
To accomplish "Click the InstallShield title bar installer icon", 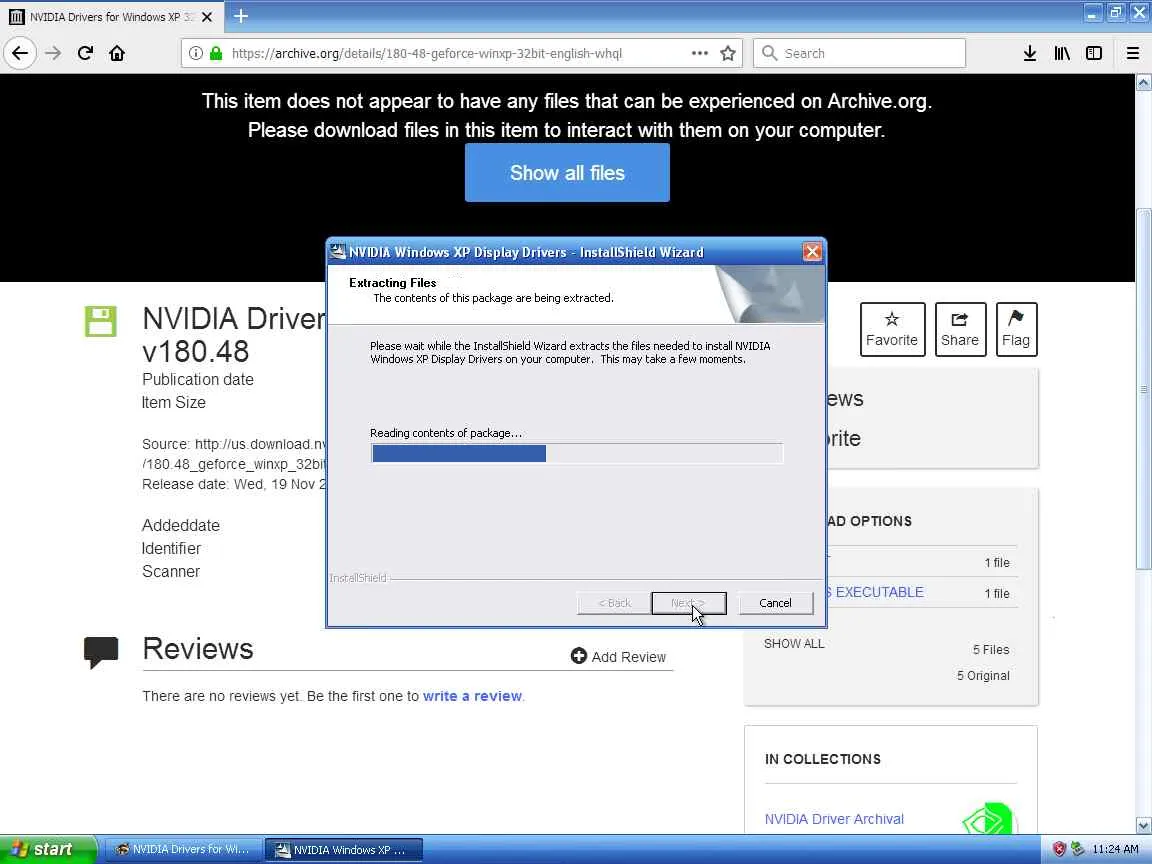I will 337,252.
